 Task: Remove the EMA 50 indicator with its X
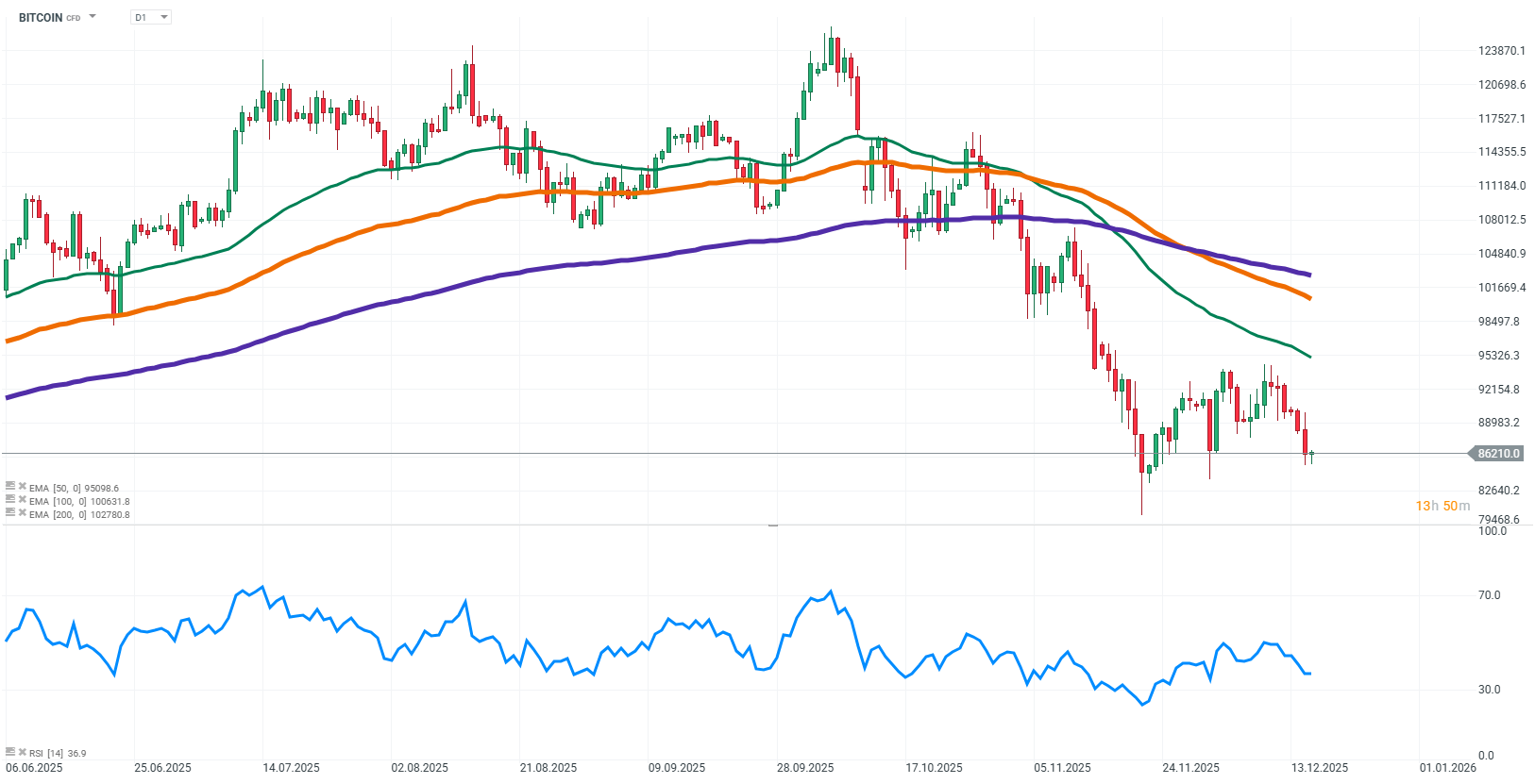[x=22, y=487]
